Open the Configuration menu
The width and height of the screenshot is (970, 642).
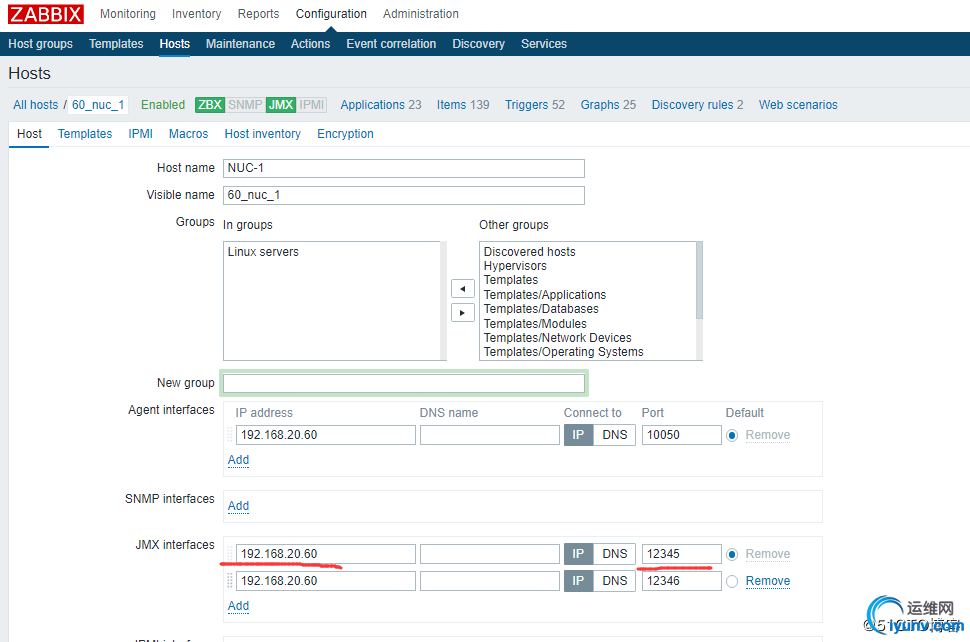pos(331,14)
